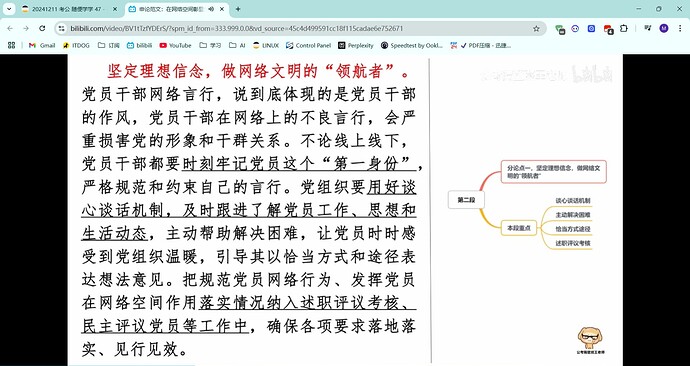Viewport: 690px width, 366px height.
Task: Open the YouTube bookmark
Action: 176,45
